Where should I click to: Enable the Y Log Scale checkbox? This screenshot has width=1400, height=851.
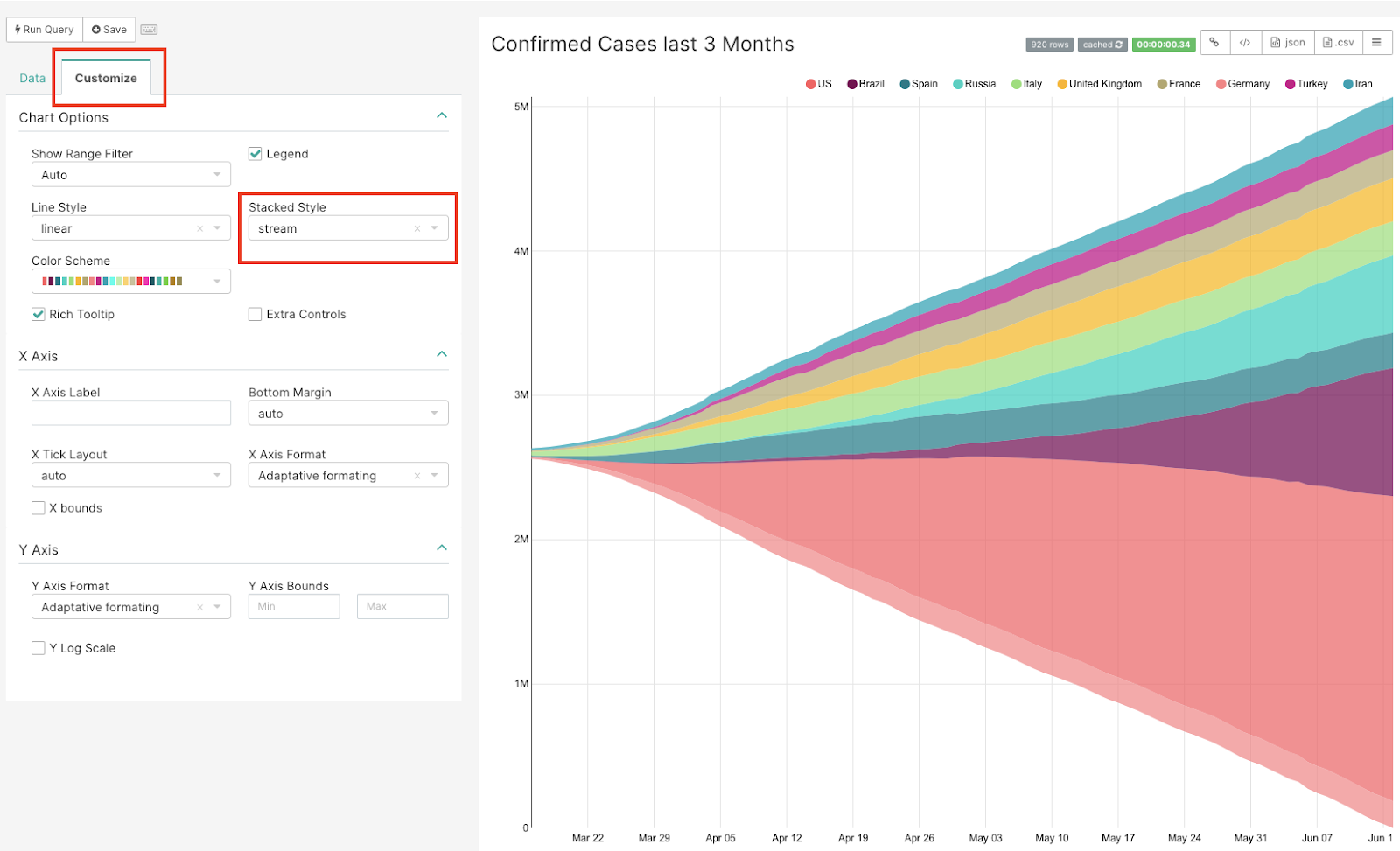38,648
